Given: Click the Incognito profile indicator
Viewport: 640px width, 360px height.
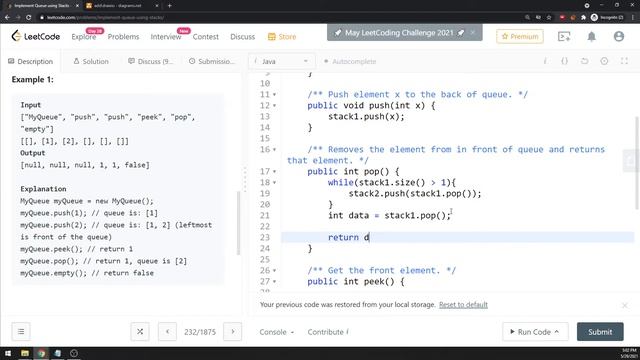Looking at the screenshot, I should [607, 18].
